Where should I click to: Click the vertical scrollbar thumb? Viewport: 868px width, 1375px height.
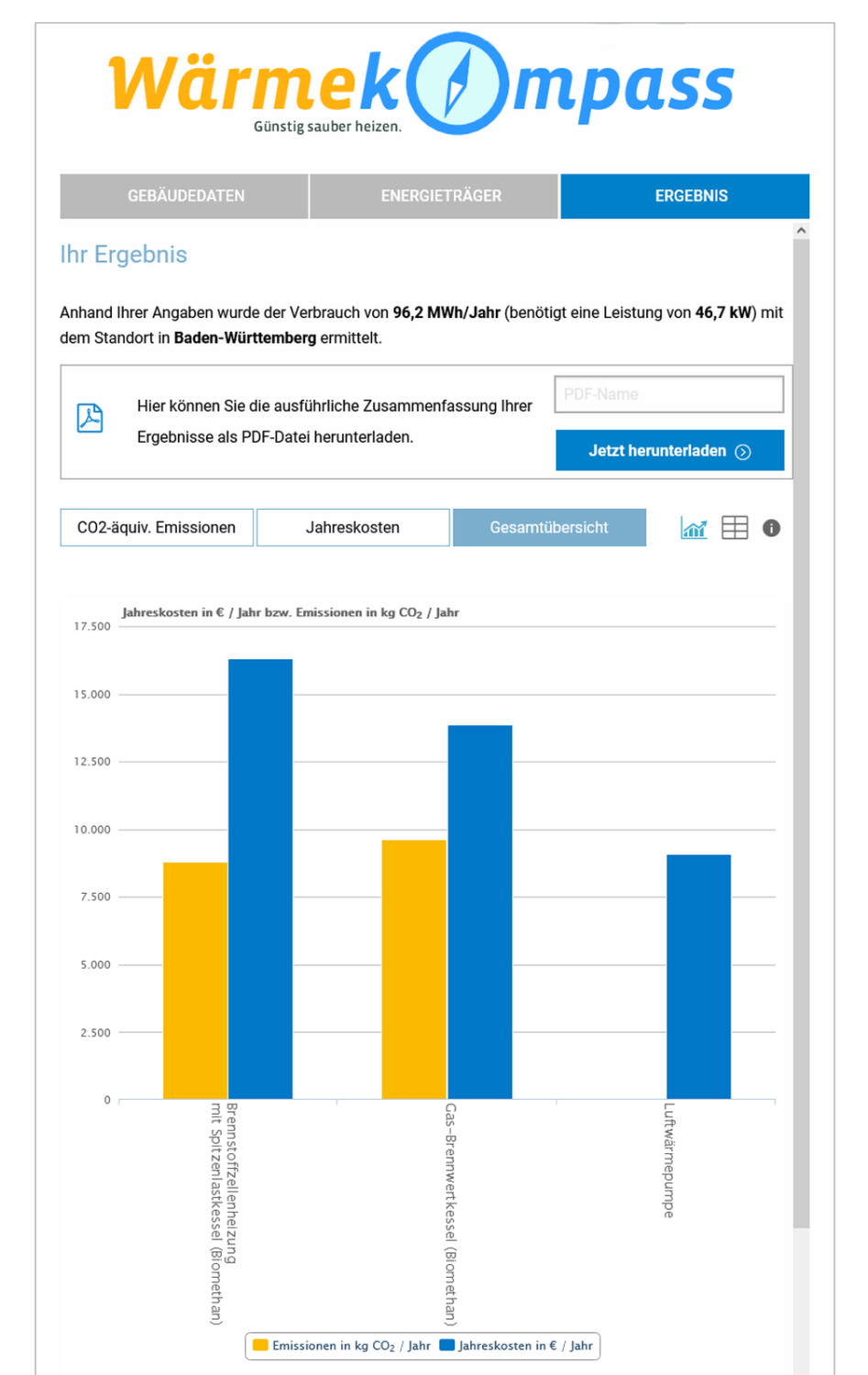coord(801,733)
